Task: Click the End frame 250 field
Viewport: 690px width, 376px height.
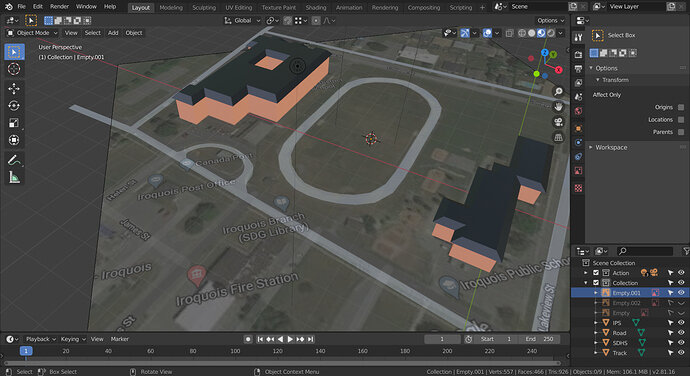Action: click(540, 339)
